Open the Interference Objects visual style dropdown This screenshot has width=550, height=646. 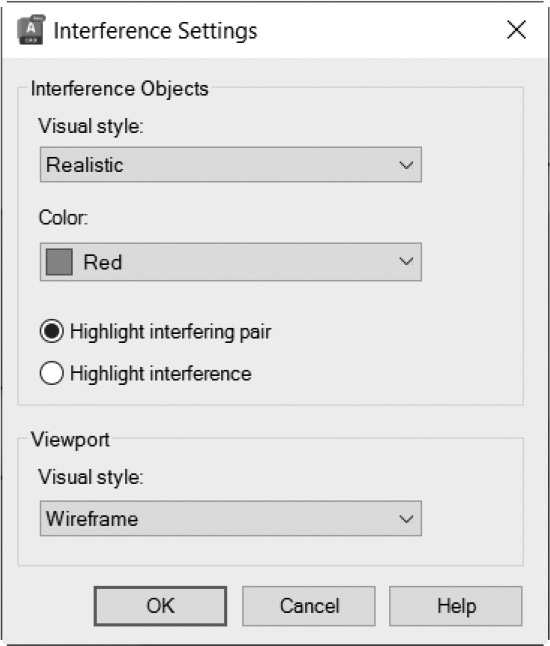point(231,164)
